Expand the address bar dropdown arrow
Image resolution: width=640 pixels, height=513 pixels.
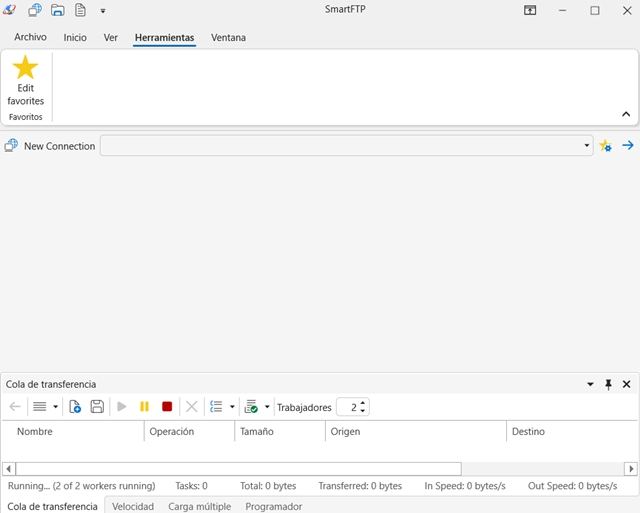[x=587, y=145]
